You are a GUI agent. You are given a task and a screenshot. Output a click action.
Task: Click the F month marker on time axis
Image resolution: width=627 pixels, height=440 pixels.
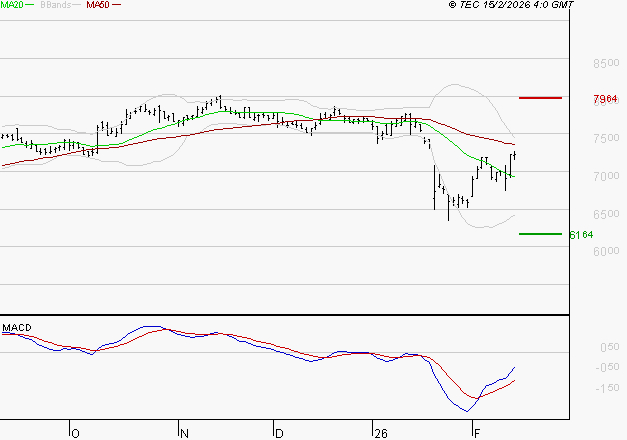(x=477, y=434)
